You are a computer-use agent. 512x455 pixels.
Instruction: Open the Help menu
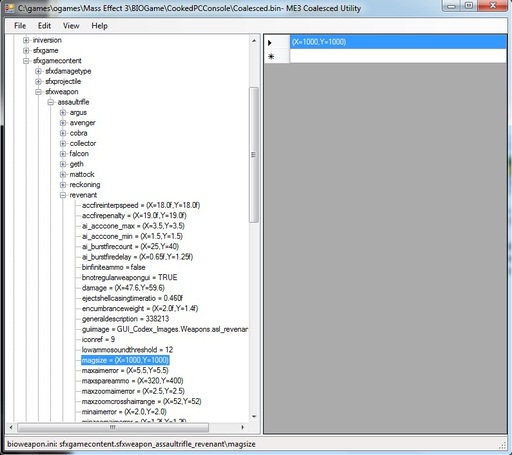[x=99, y=26]
